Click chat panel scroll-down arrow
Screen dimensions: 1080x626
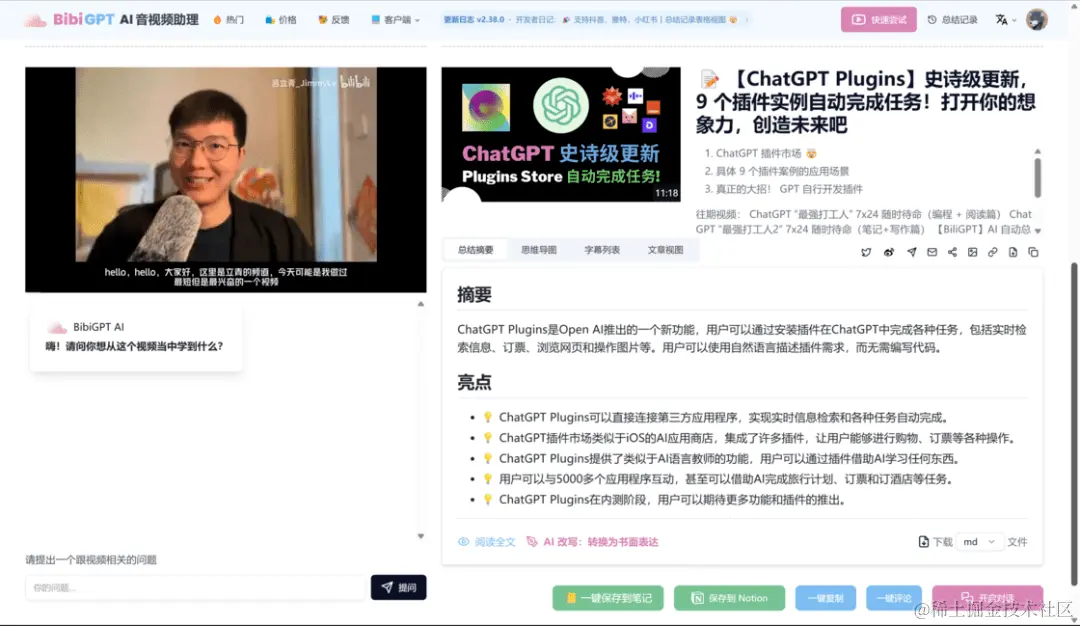coord(421,536)
